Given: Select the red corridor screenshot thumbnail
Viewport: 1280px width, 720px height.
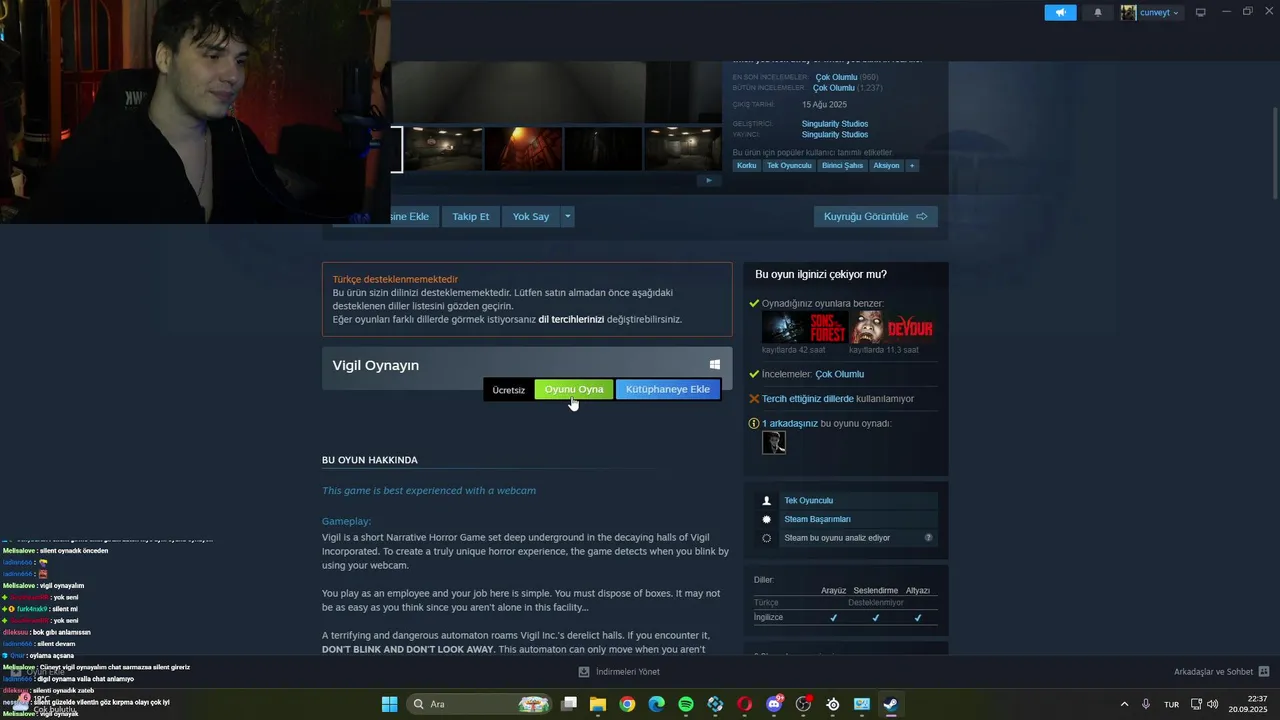Looking at the screenshot, I should pos(523,148).
